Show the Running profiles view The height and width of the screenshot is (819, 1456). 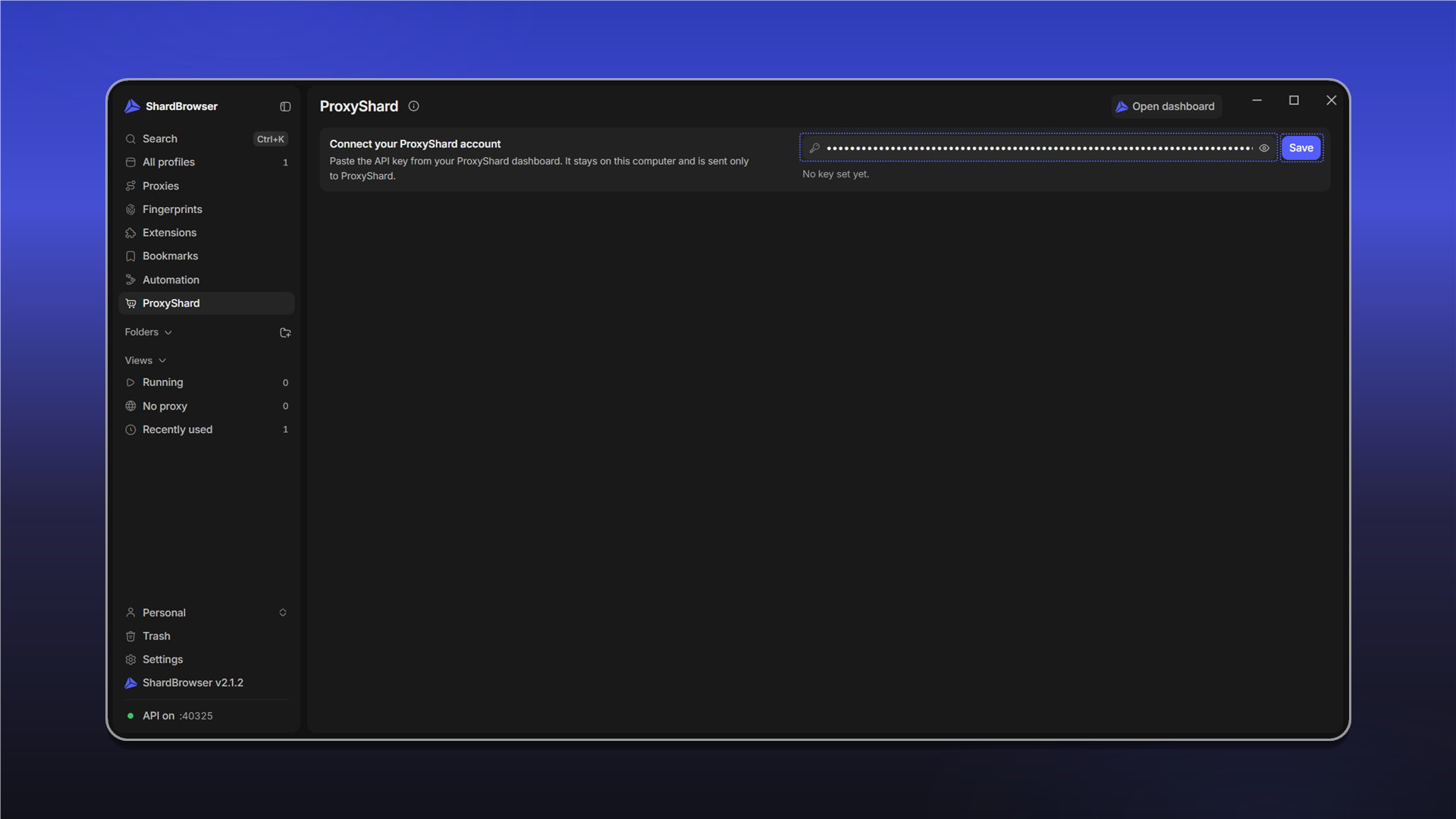(x=206, y=383)
